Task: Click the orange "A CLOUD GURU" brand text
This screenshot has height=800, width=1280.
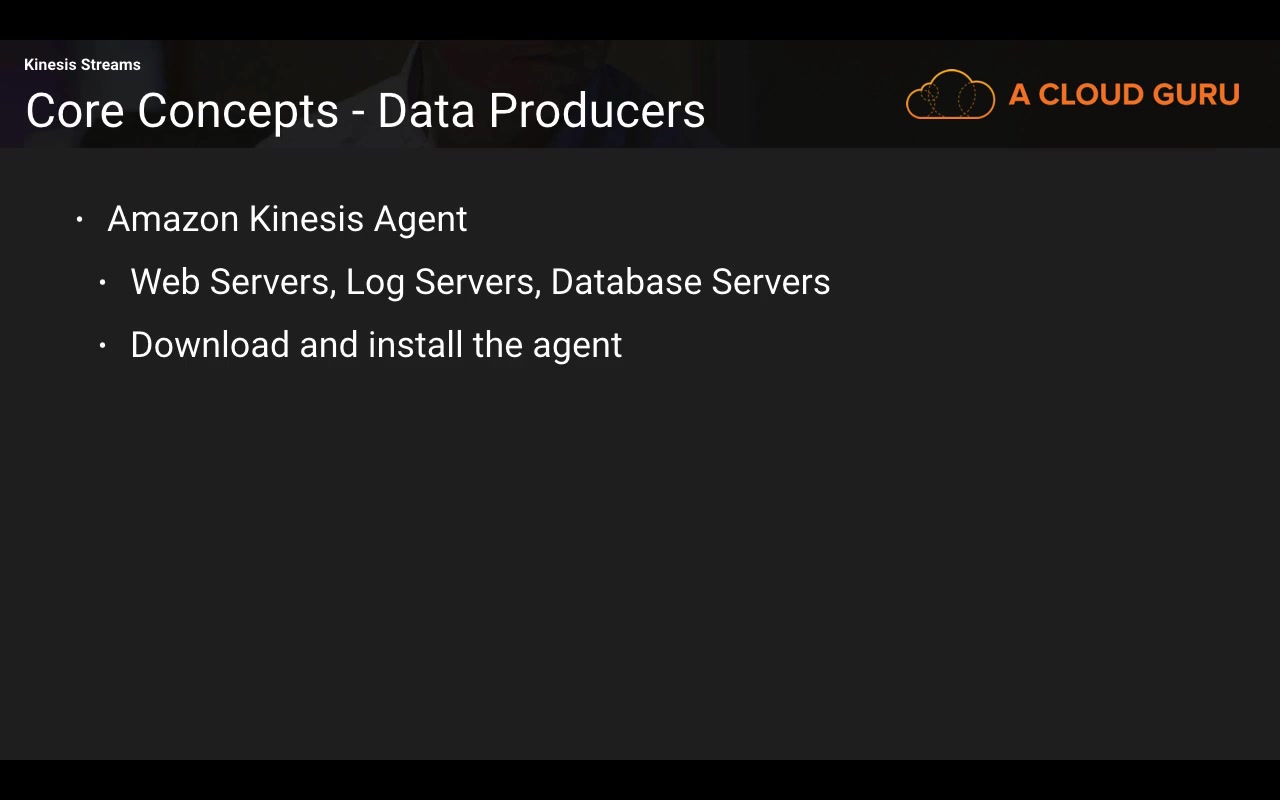Action: point(1124,95)
